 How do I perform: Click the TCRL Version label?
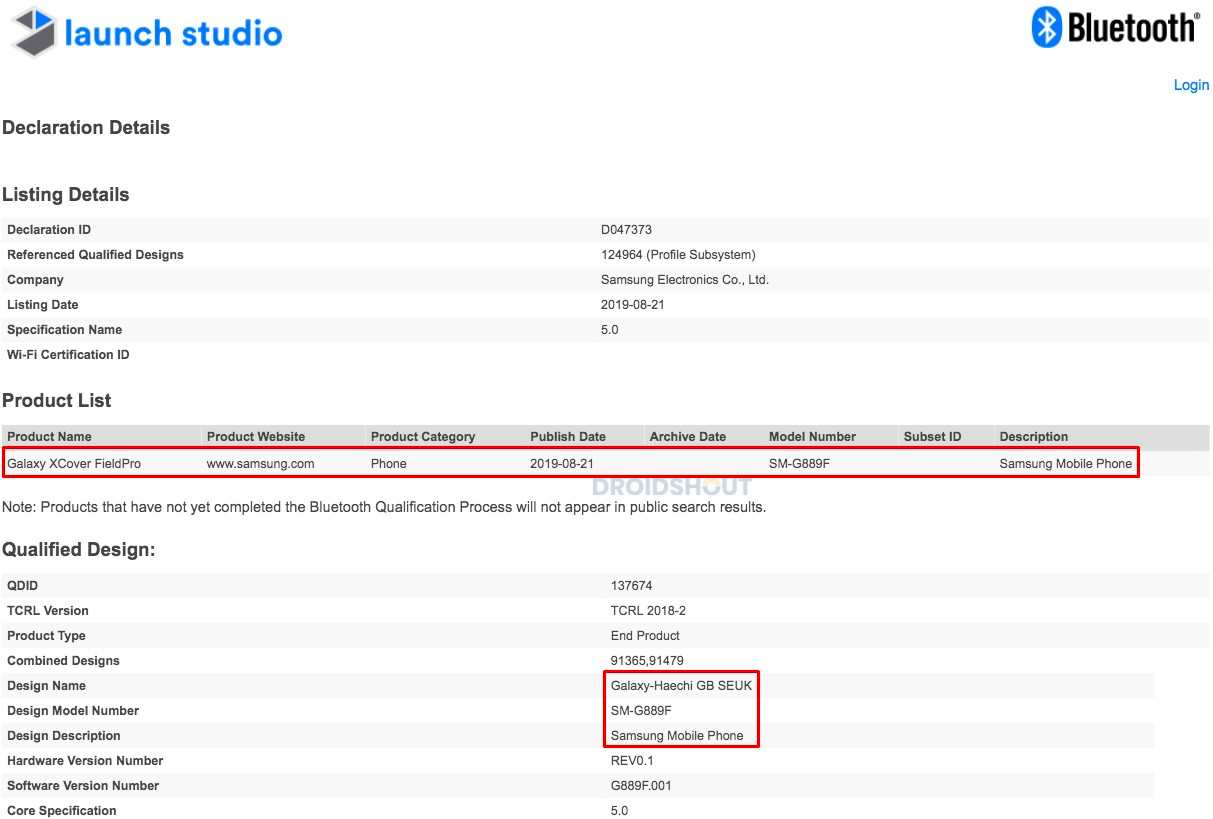48,611
